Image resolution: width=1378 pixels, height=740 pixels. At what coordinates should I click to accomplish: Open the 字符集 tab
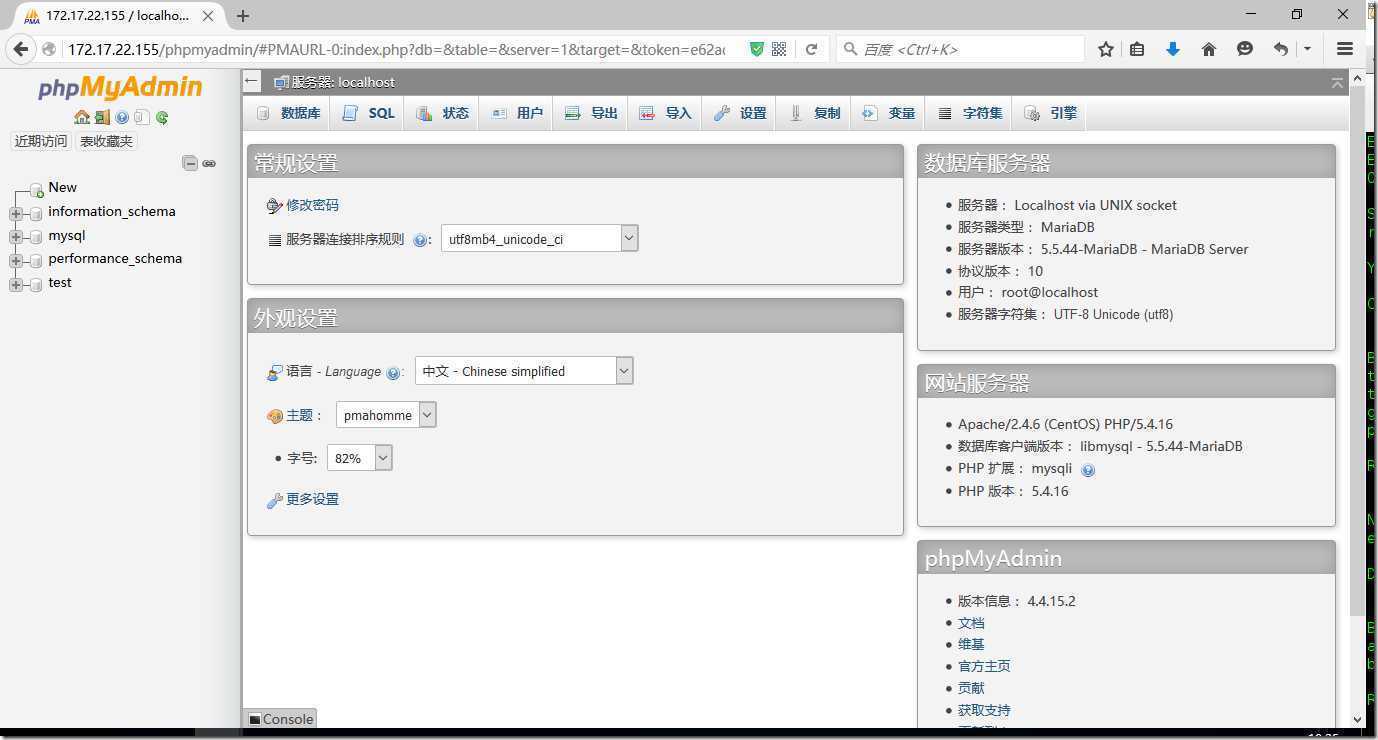970,113
